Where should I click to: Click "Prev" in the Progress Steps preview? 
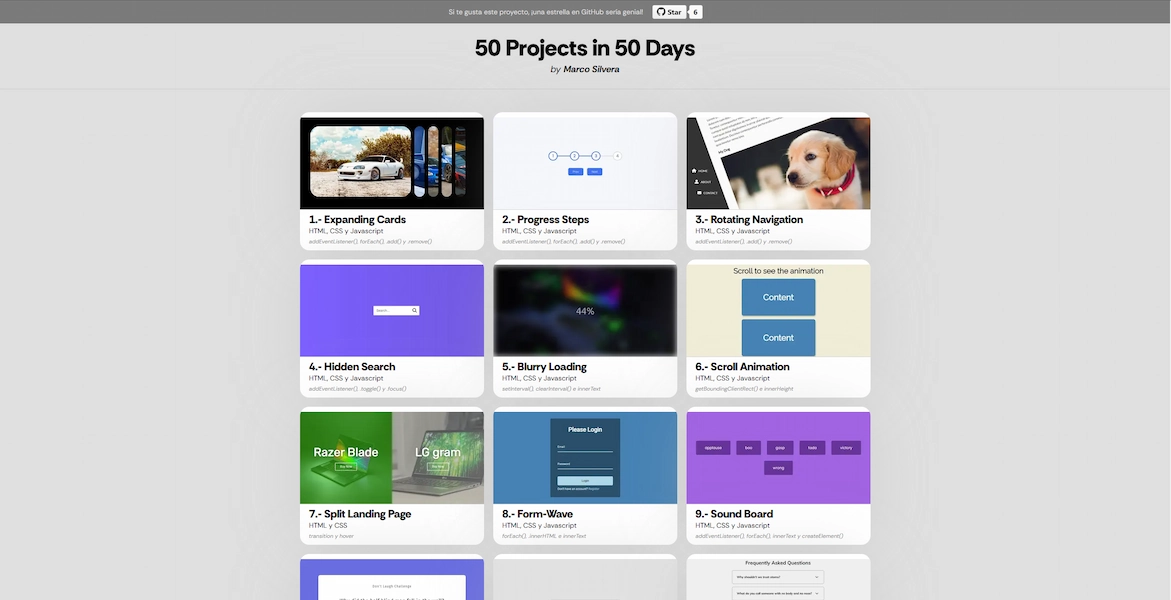click(575, 171)
